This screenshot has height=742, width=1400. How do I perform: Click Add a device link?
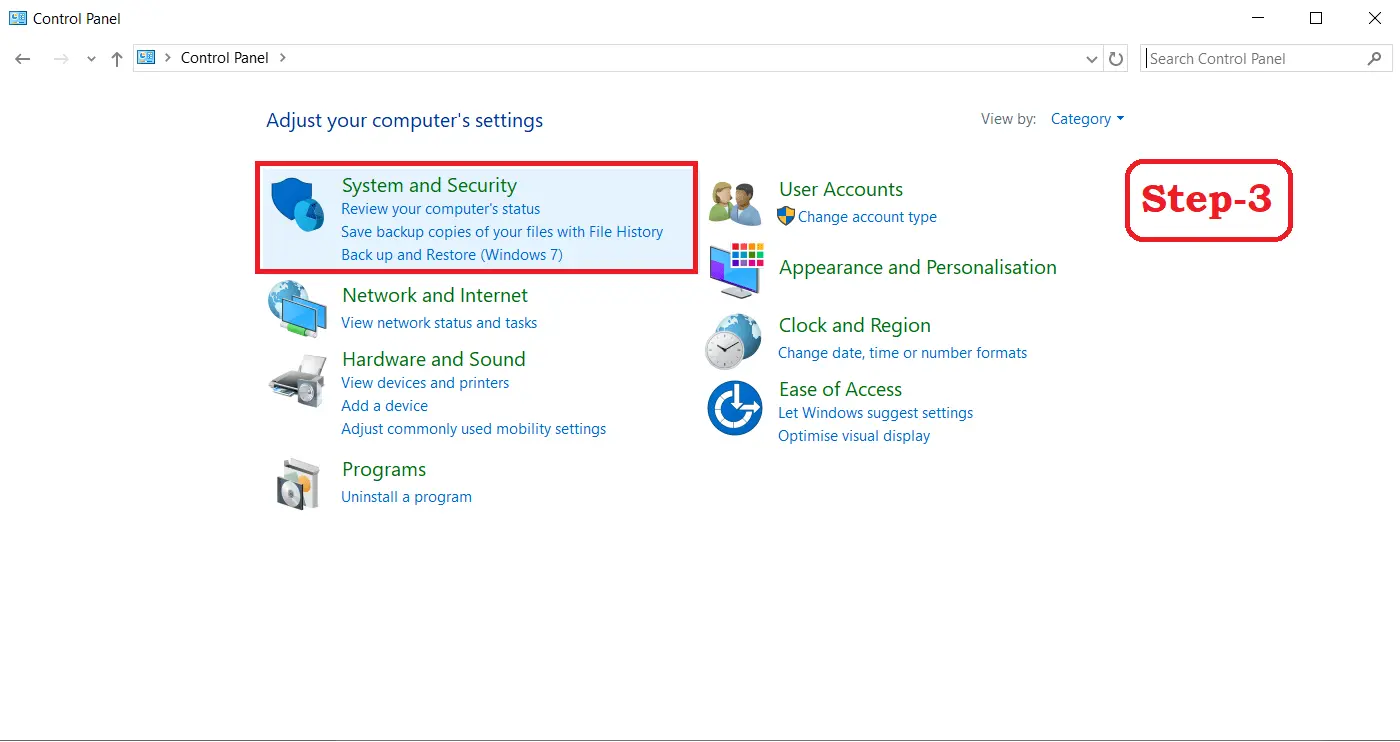pyautogui.click(x=384, y=406)
